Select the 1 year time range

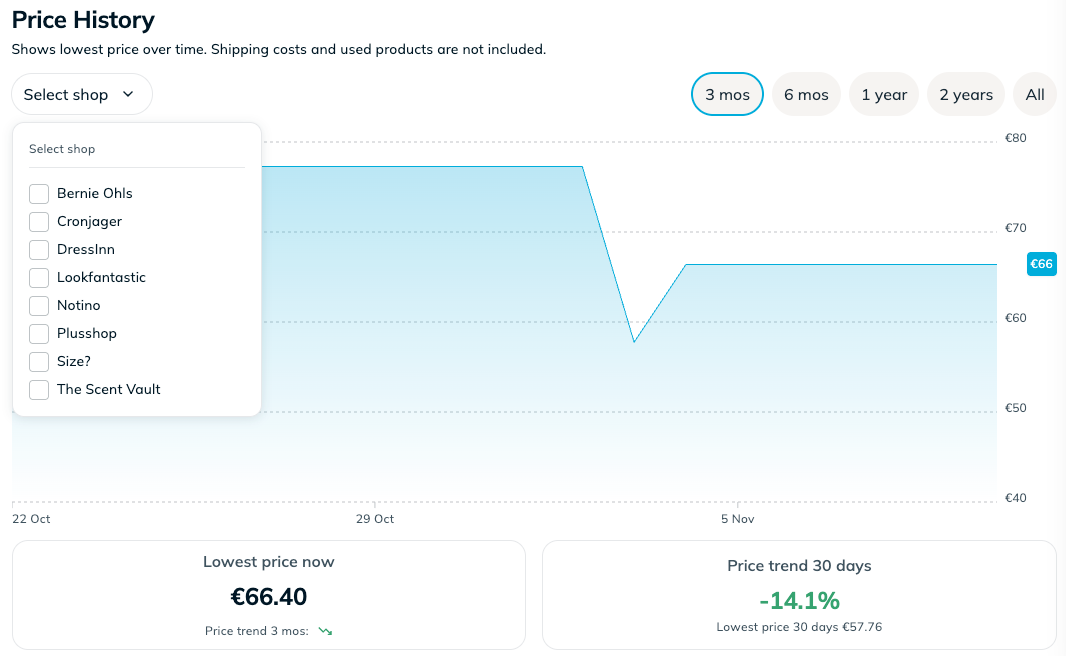point(884,93)
